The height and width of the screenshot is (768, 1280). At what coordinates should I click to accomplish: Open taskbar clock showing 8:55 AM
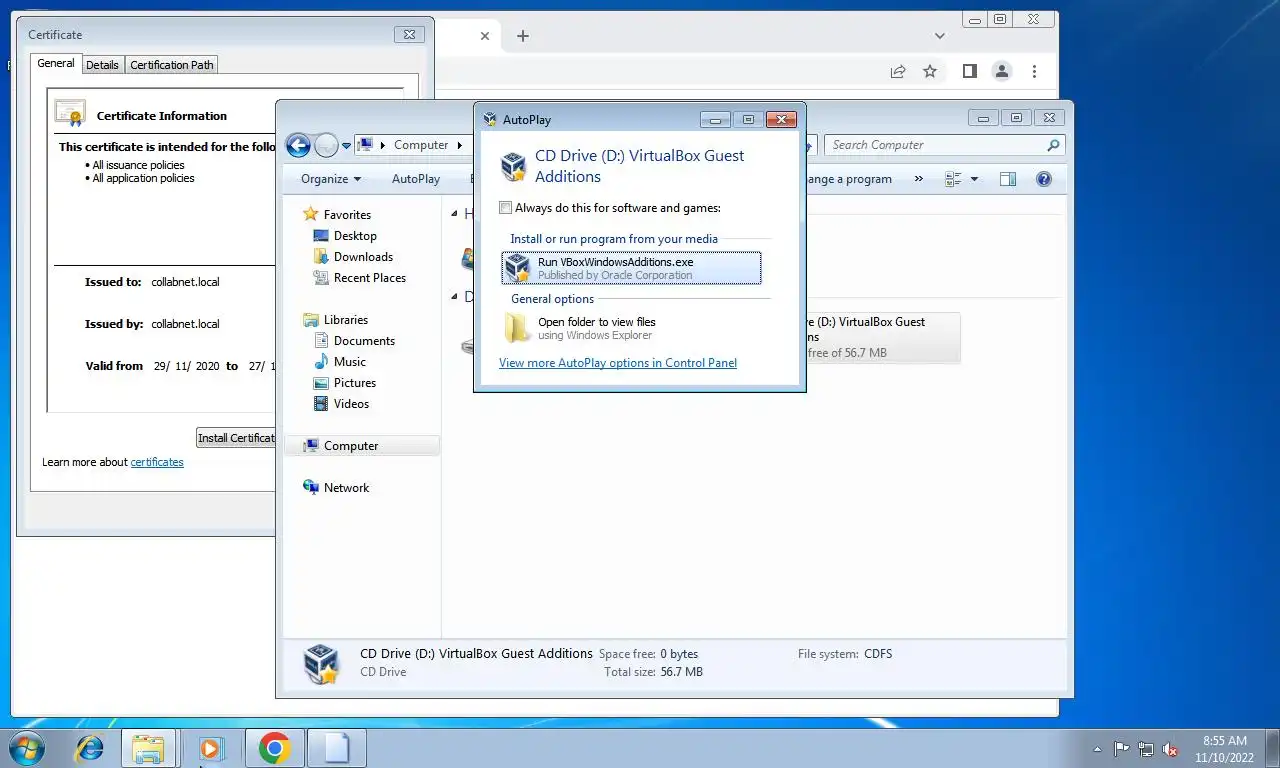click(x=1224, y=749)
